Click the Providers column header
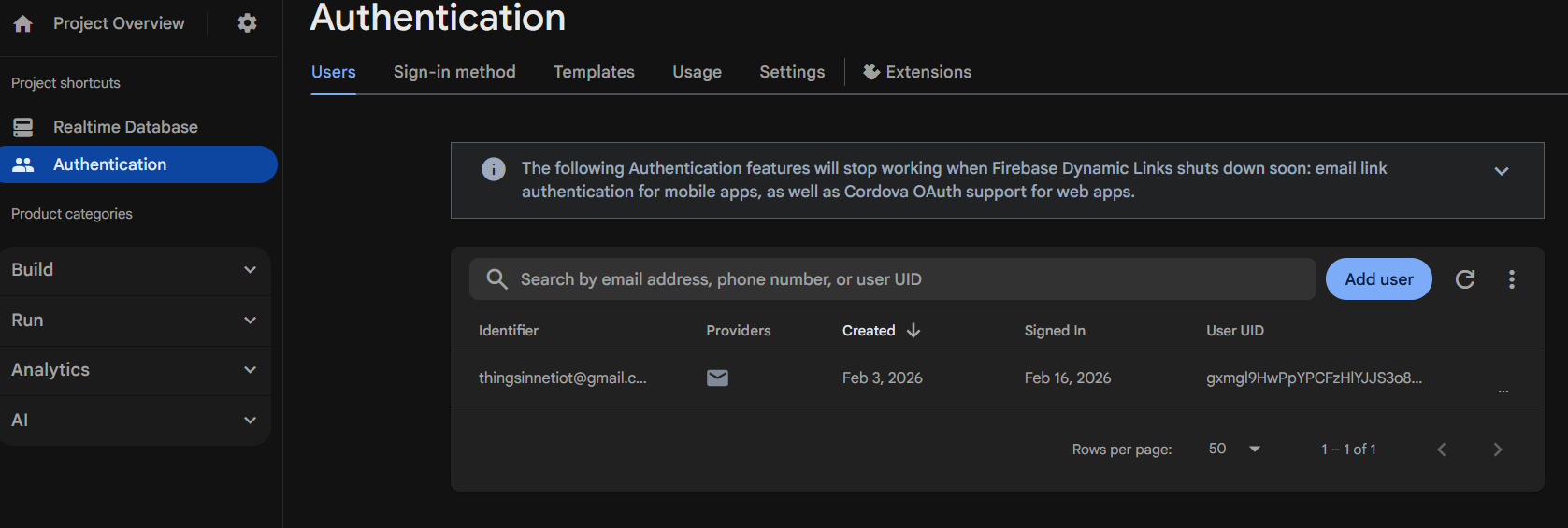 (x=739, y=331)
